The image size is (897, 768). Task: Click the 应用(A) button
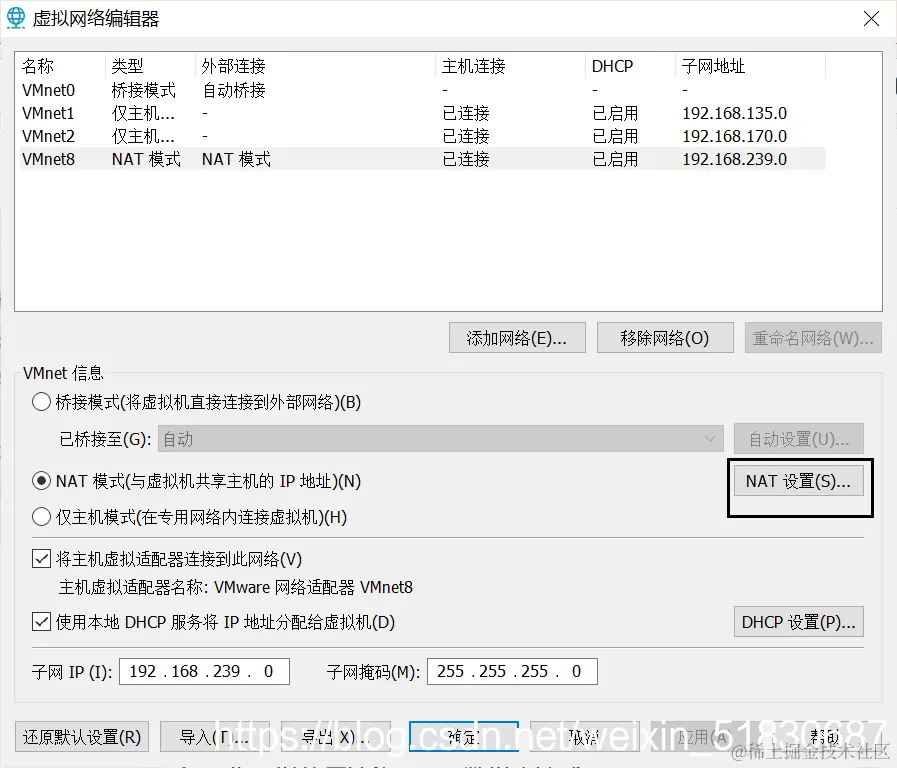(x=705, y=737)
